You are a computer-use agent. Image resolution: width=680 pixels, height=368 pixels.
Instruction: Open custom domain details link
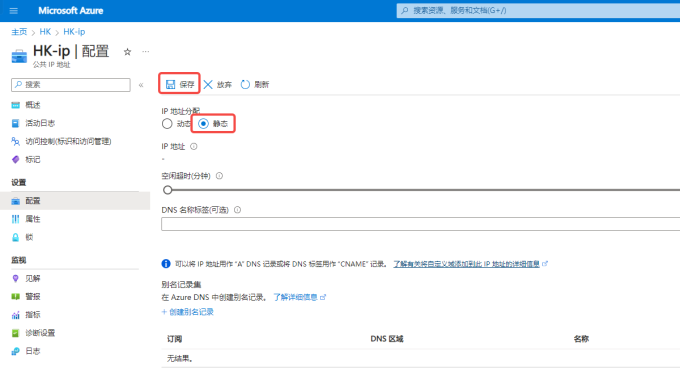tap(467, 264)
